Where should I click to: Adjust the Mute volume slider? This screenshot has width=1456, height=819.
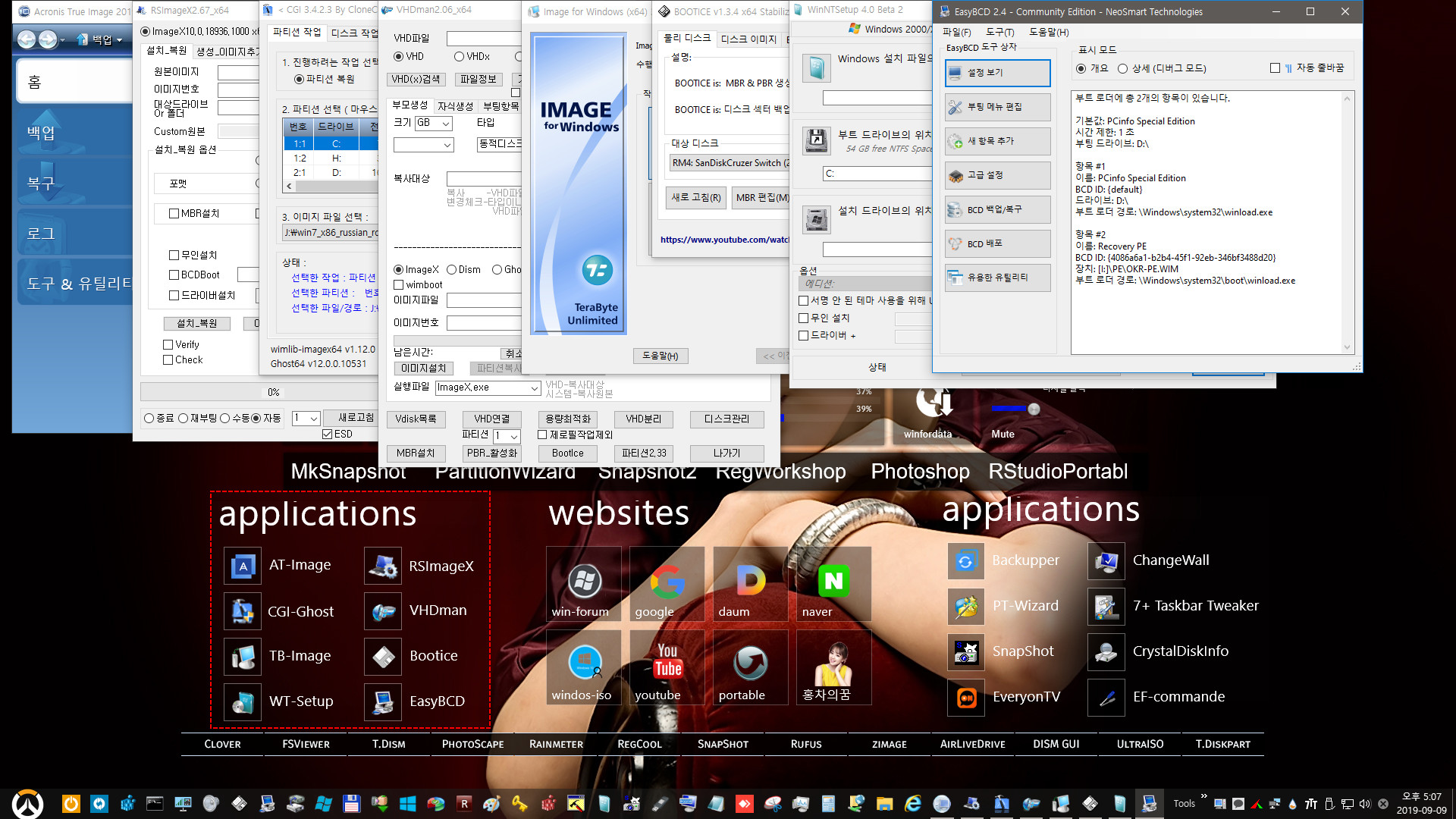click(x=1033, y=409)
